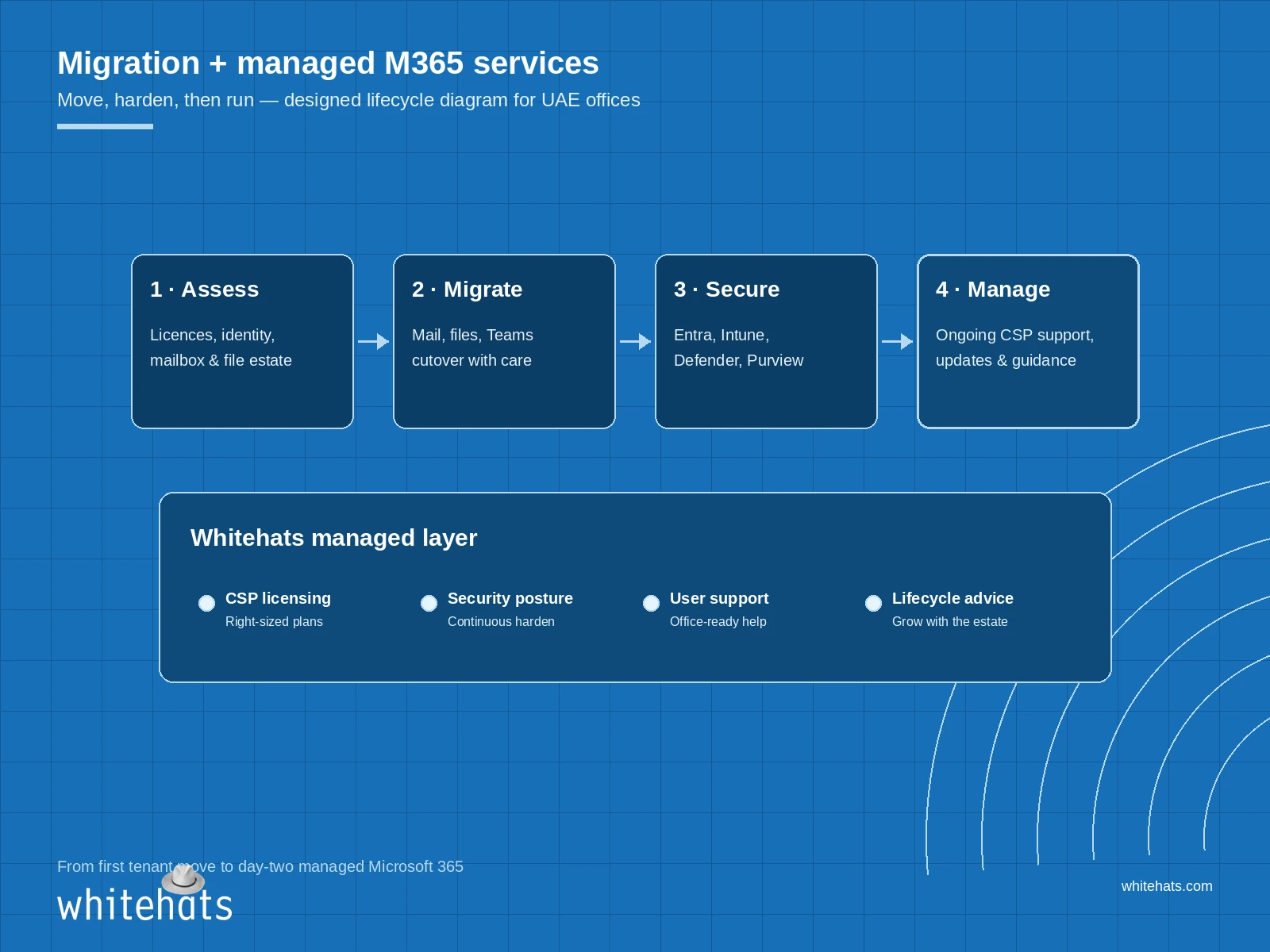
Task: Select the '1 · Assess' heading
Action: [x=205, y=290]
